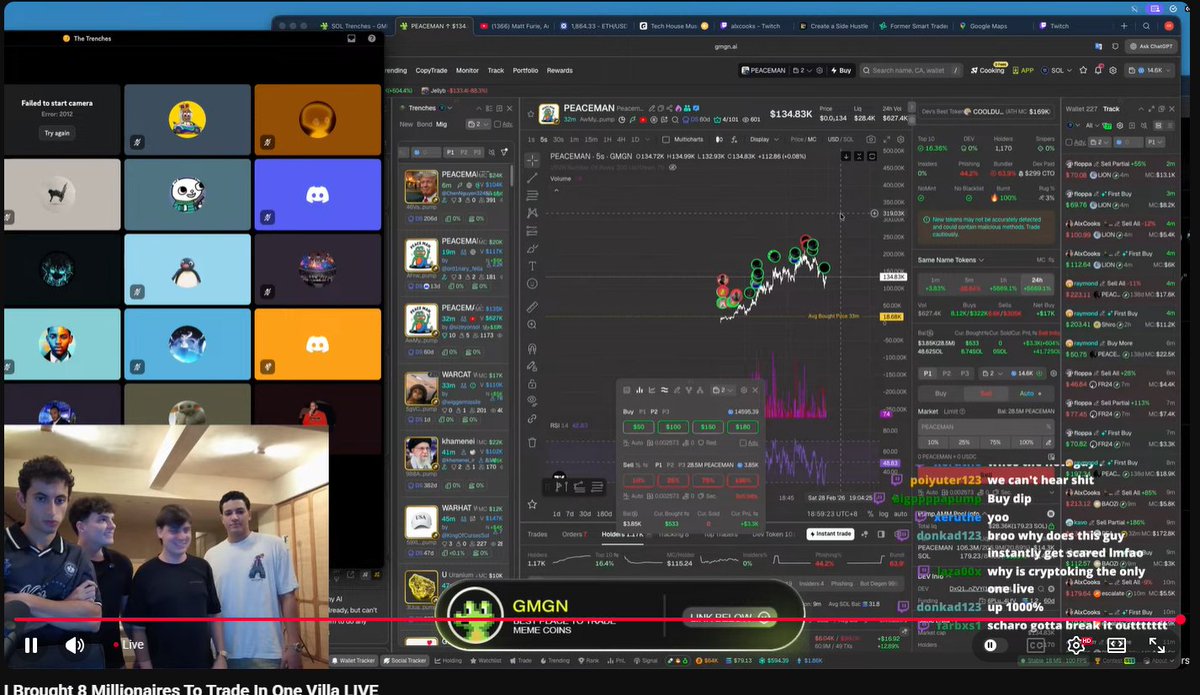Open the 14.6K wallet balance dropdown
The width and height of the screenshot is (1200, 695).
(1148, 70)
